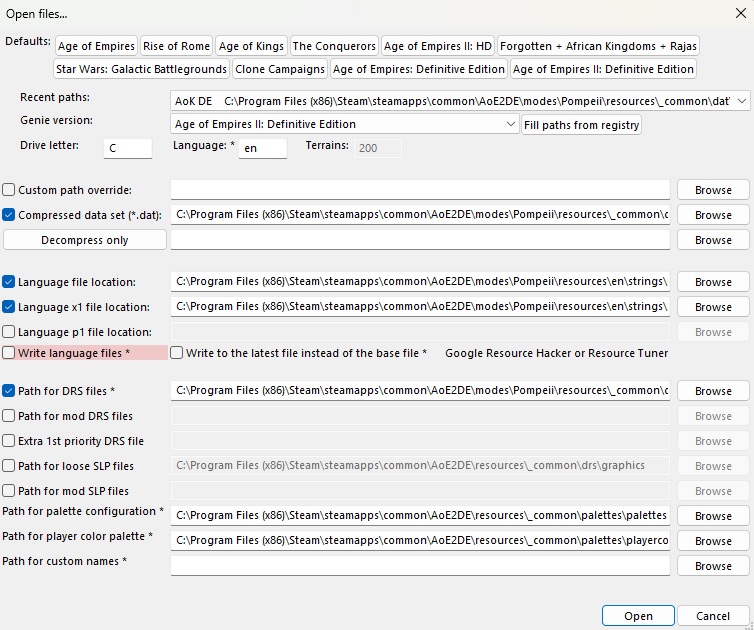Image resolution: width=754 pixels, height=630 pixels.
Task: Browse for Custom path override
Action: 713,190
